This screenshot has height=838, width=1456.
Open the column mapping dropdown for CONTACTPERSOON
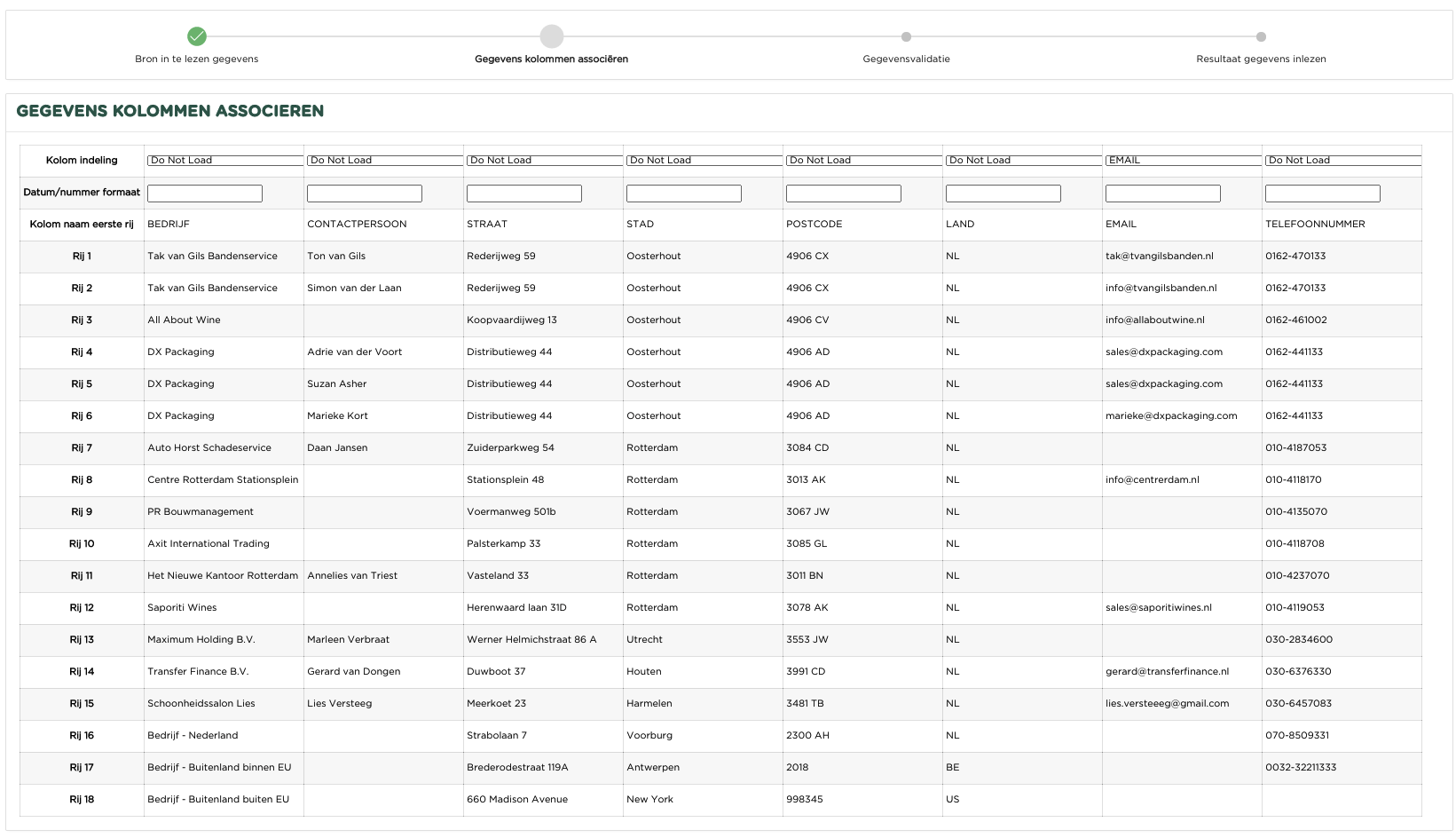384,161
